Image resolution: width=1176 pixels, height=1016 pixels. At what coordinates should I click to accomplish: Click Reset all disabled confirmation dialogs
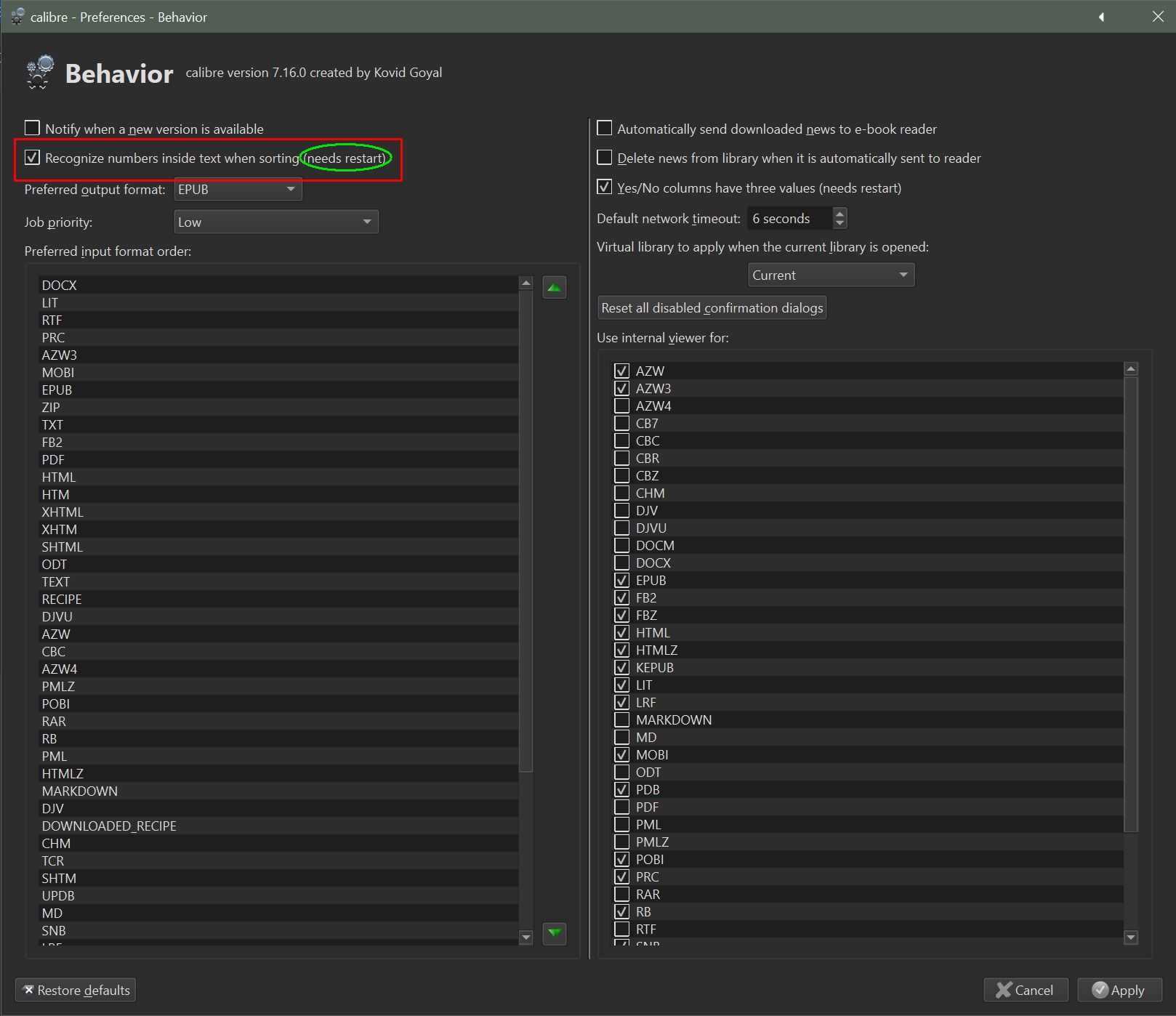(712, 308)
